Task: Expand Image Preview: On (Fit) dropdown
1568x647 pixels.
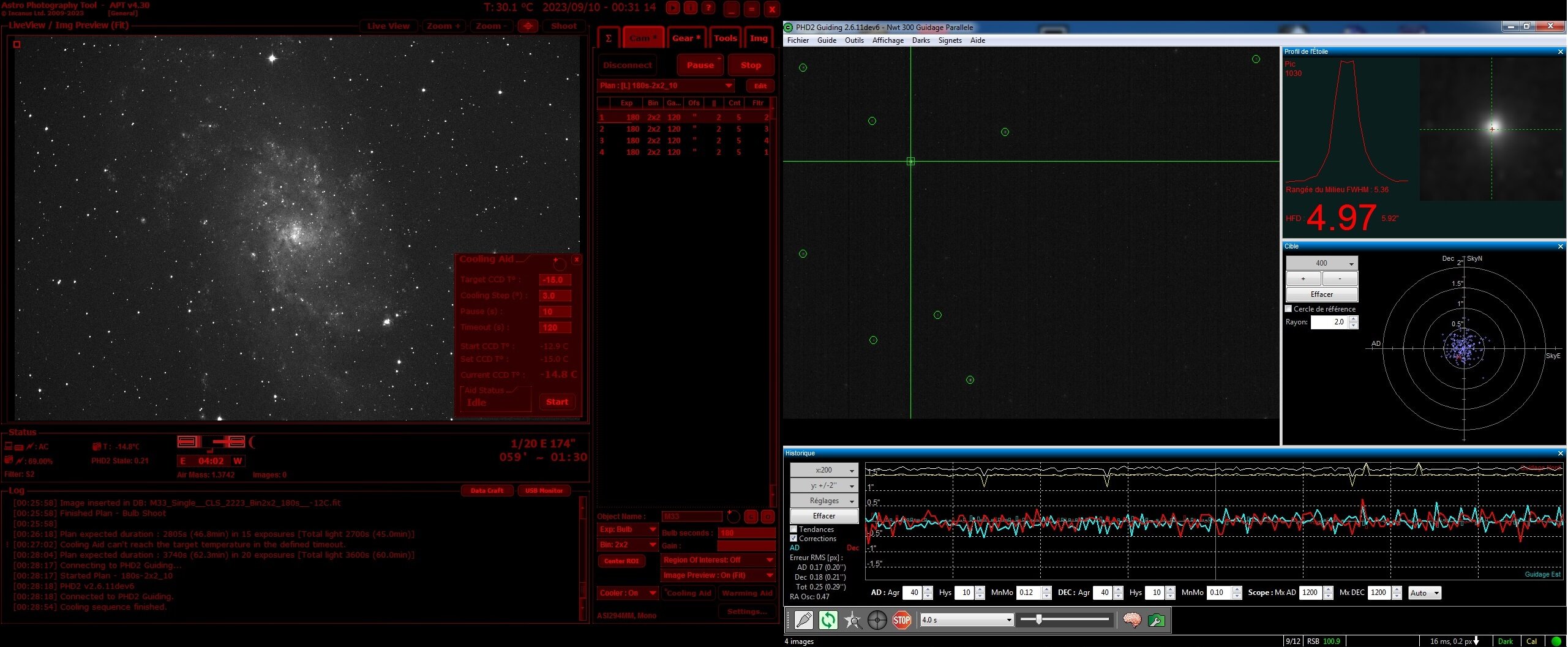Action: 718,575
